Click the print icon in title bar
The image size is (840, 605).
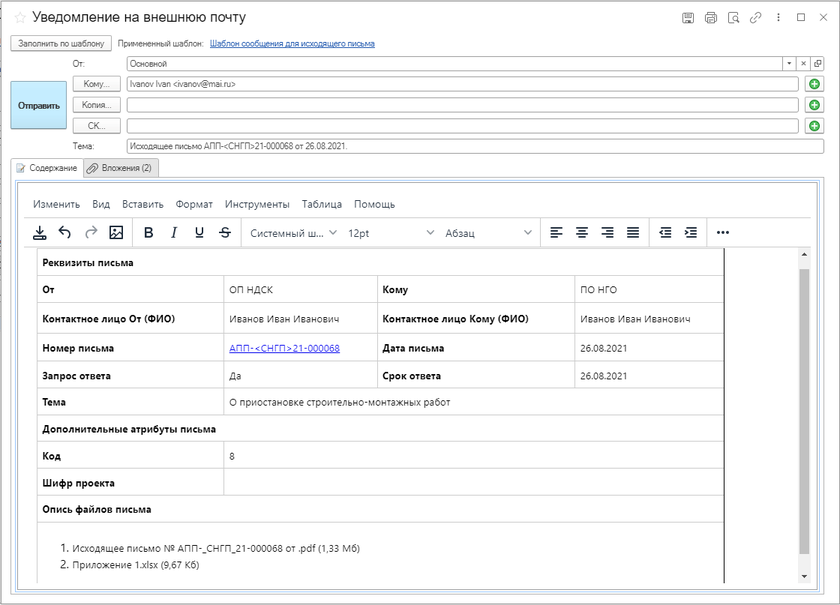[x=711, y=18]
